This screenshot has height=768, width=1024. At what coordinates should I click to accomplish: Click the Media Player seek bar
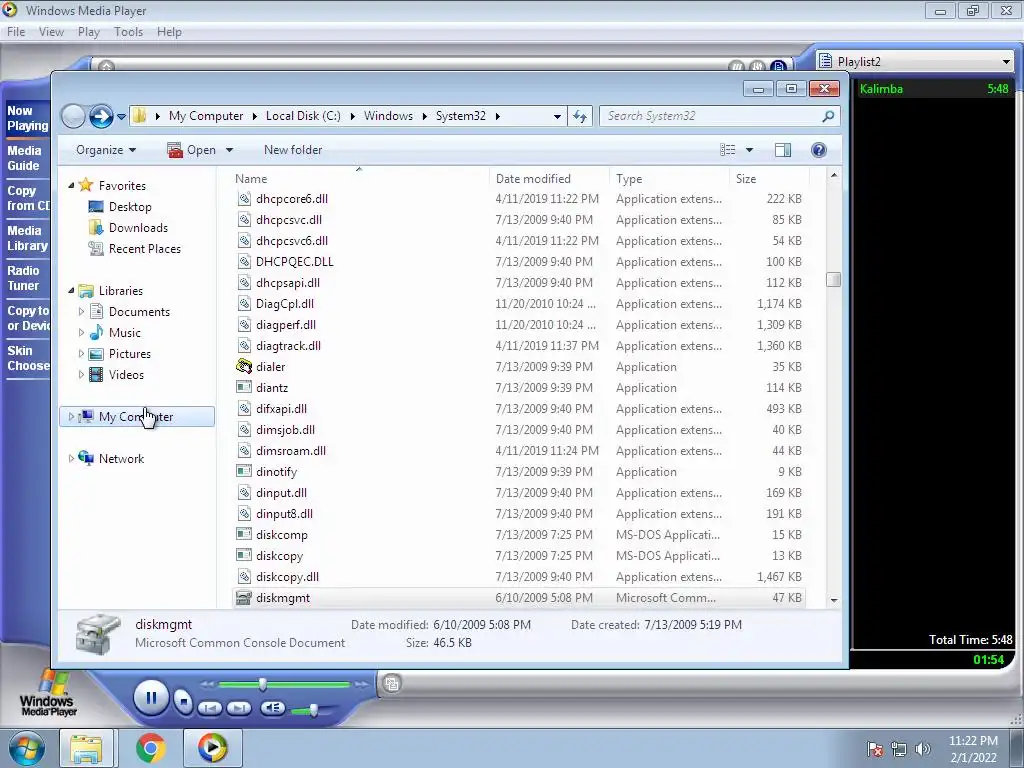tap(283, 684)
